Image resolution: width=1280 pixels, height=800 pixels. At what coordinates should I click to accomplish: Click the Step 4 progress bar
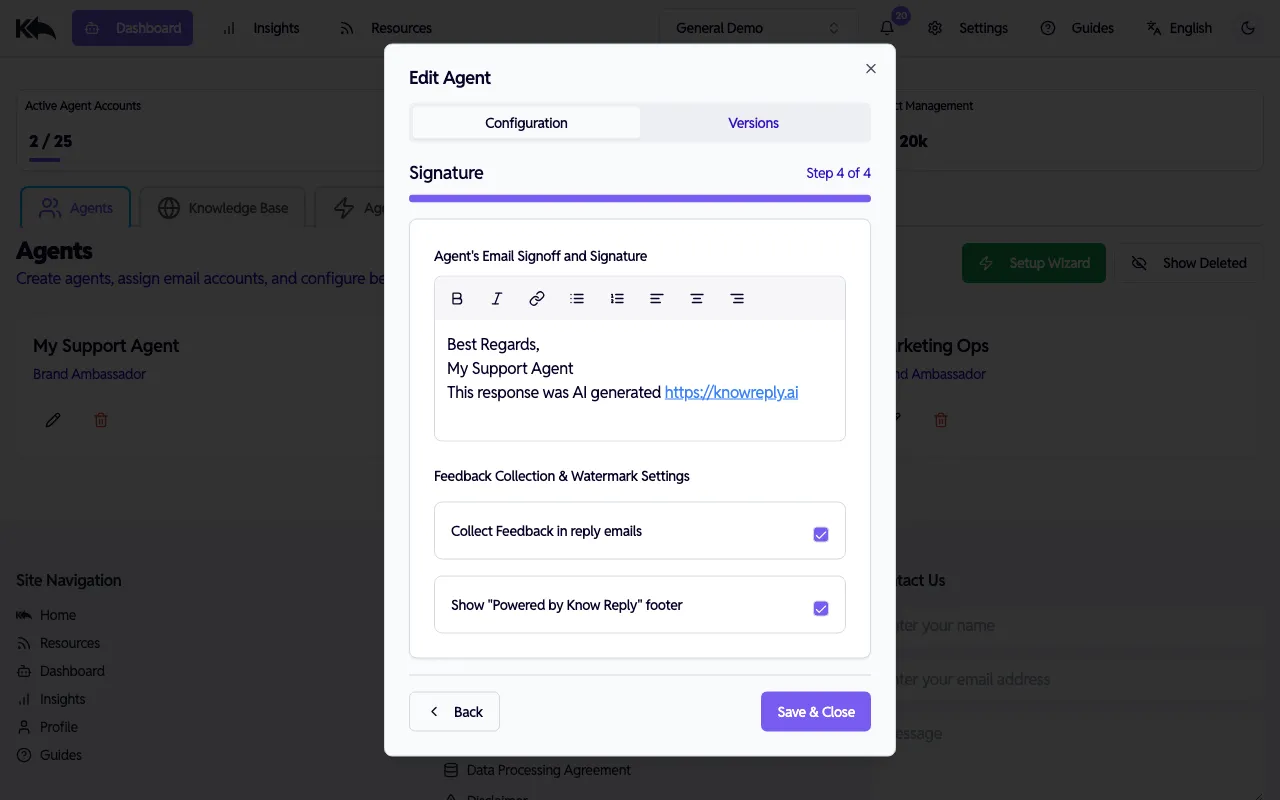click(x=639, y=198)
